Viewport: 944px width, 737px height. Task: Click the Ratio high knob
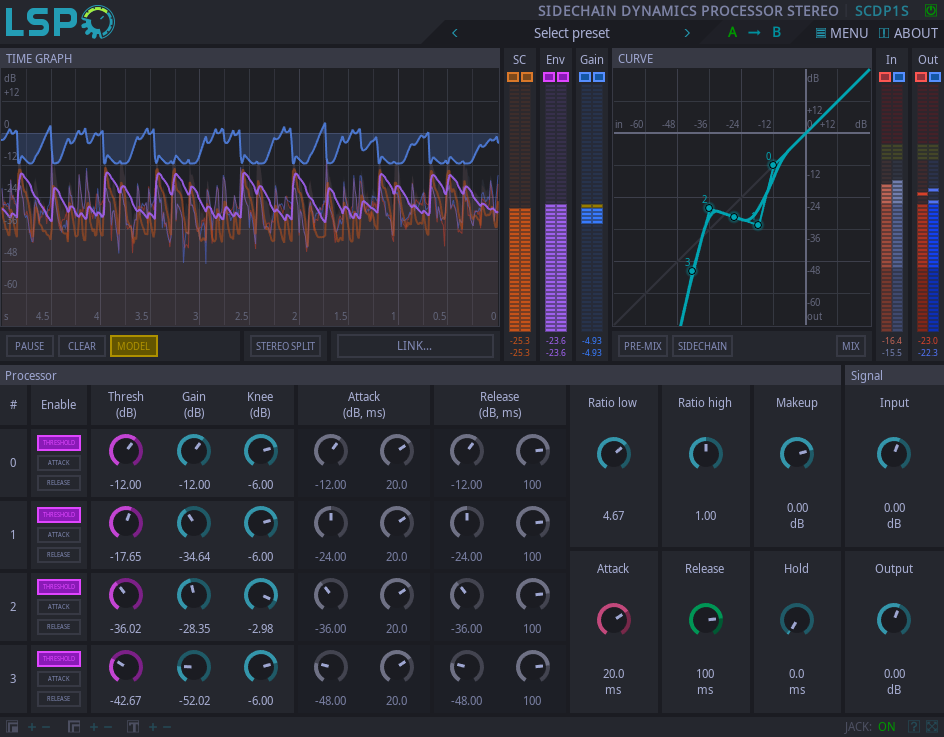[x=706, y=453]
